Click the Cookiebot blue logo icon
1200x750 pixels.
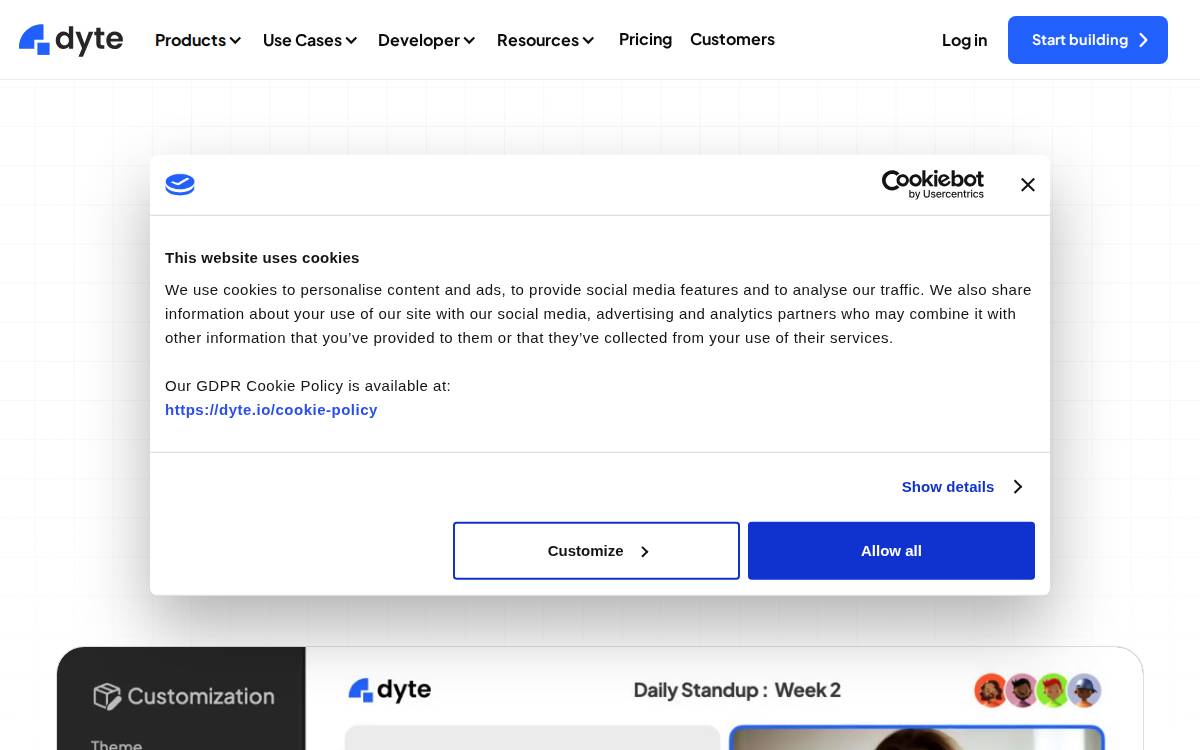point(180,184)
